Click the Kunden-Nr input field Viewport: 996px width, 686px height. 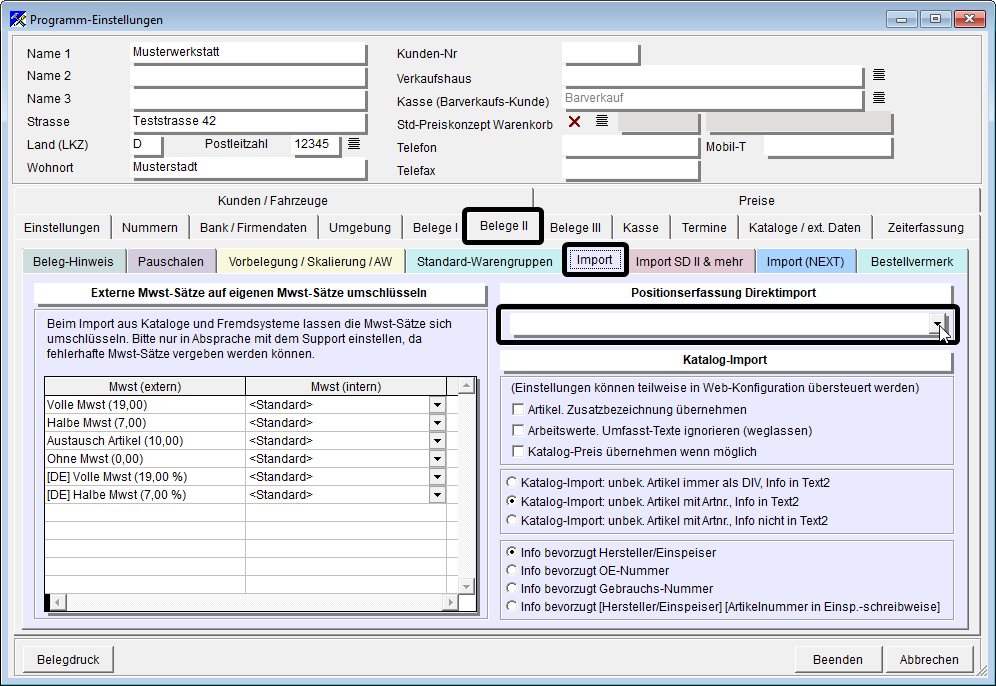tap(600, 53)
